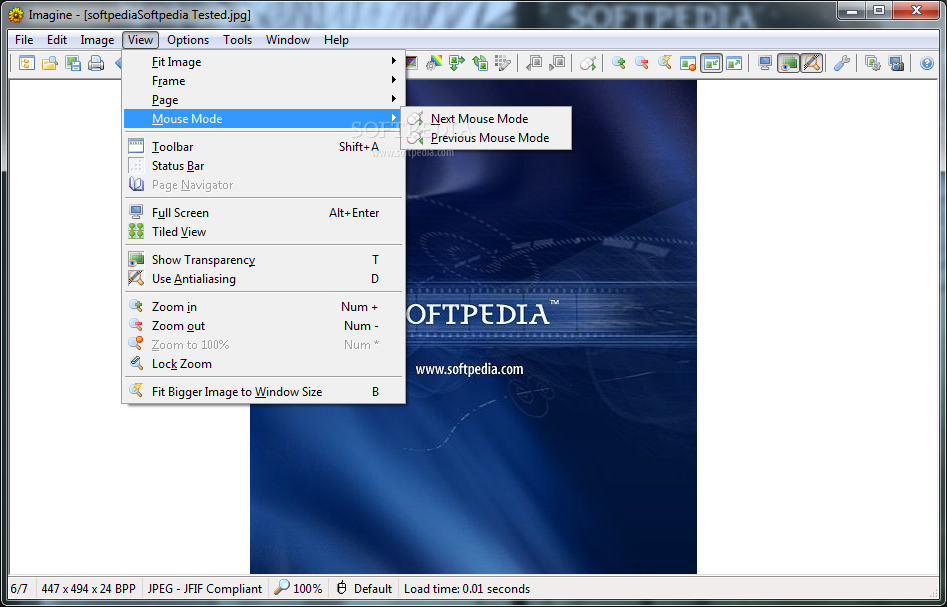This screenshot has height=607, width=947.
Task: Choose Previous Mouse Mode from submenu
Action: (486, 138)
